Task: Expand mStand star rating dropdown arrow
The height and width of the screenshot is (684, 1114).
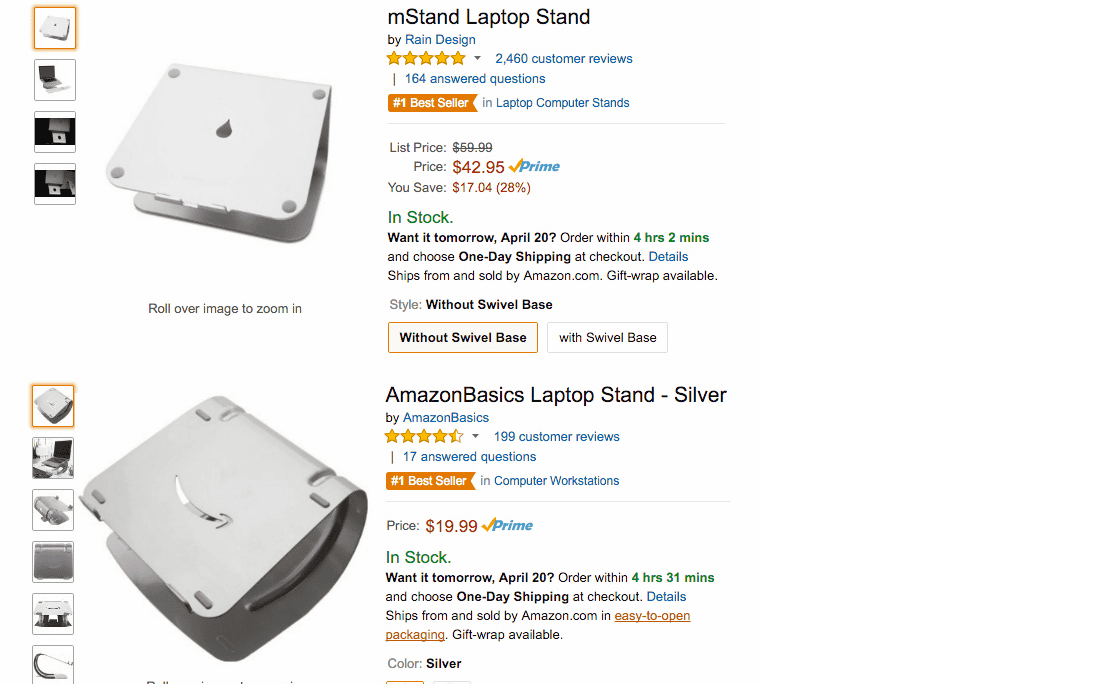Action: click(x=477, y=58)
